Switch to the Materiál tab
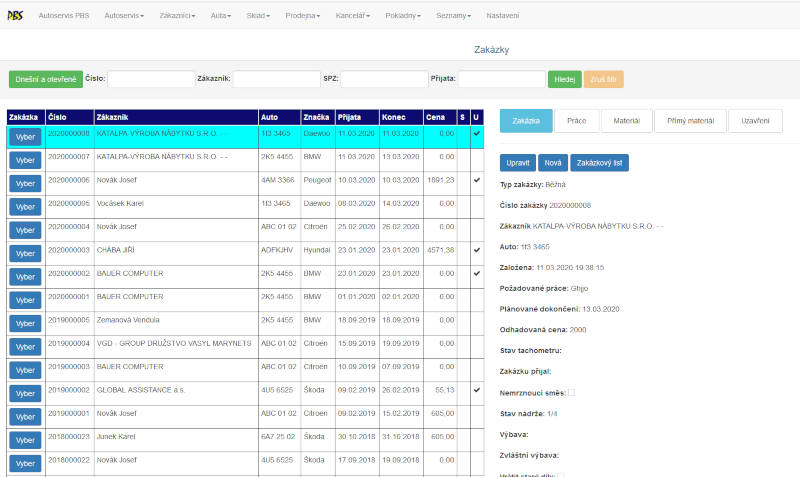 pos(627,121)
